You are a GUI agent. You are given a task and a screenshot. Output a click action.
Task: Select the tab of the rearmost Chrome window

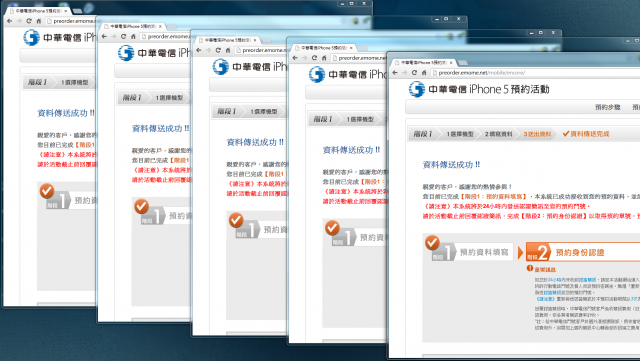(38, 11)
